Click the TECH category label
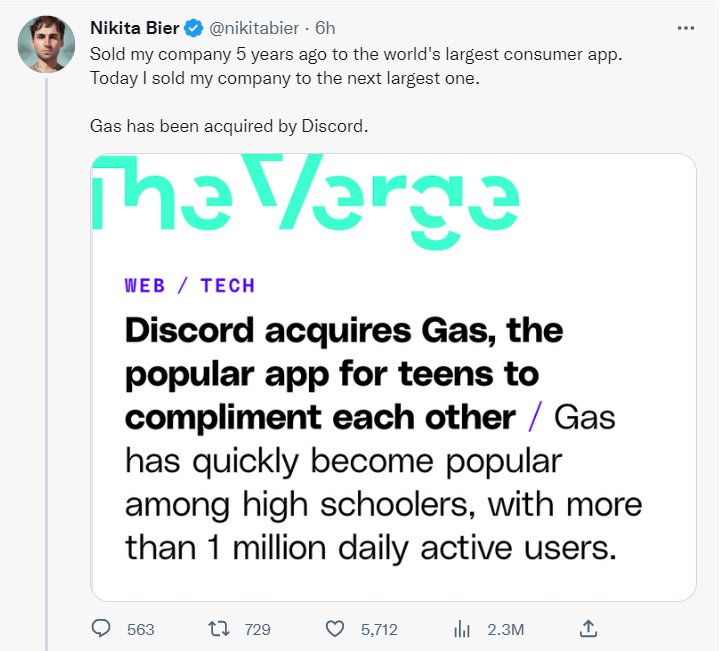This screenshot has height=651, width=726. pos(228,285)
